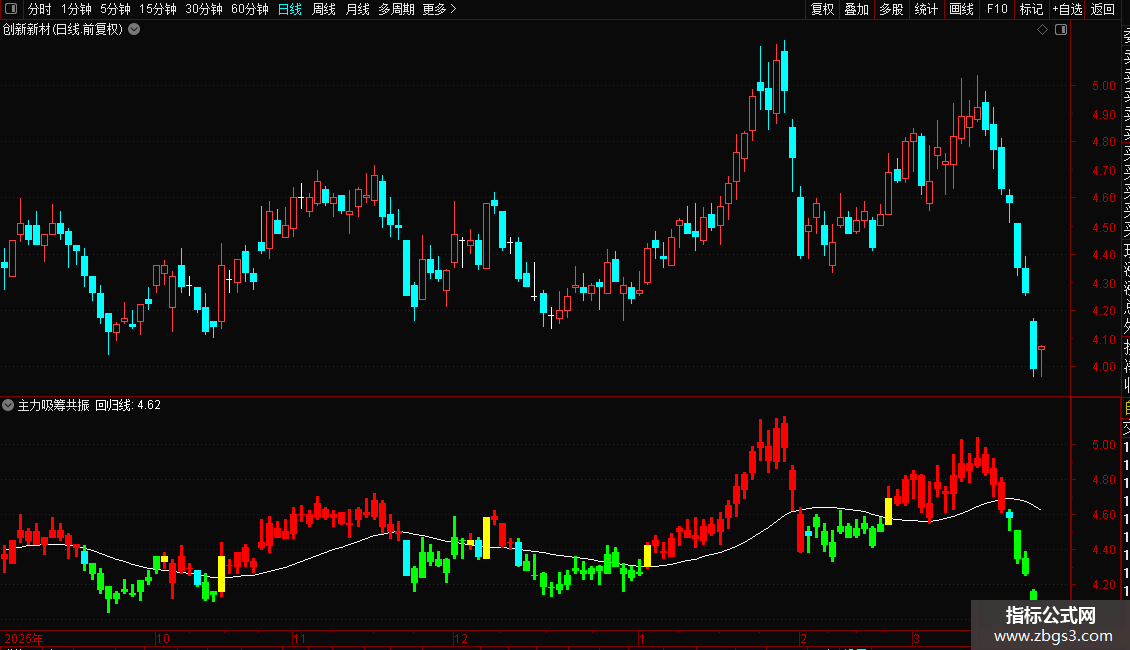1130x650 pixels.
Task: Switch to 分时 intraday view
Action: click(x=40, y=9)
